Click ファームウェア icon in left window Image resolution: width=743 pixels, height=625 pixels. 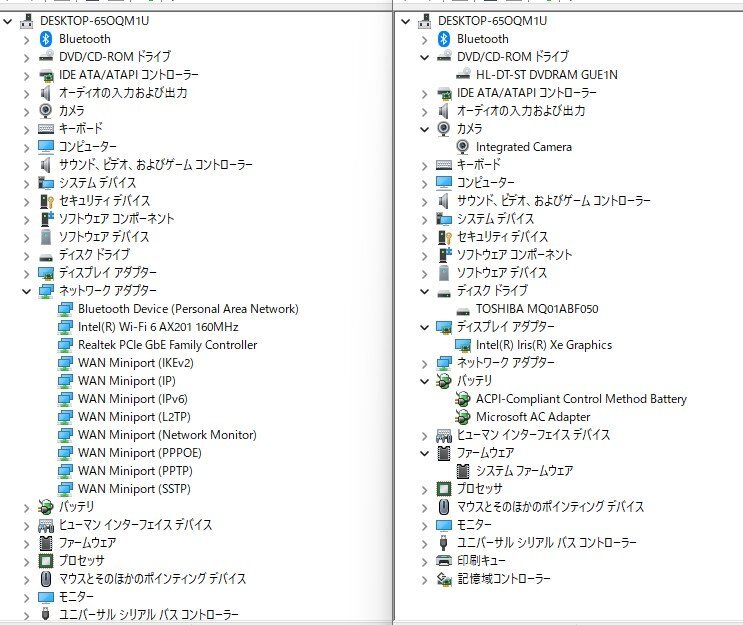(x=46, y=543)
